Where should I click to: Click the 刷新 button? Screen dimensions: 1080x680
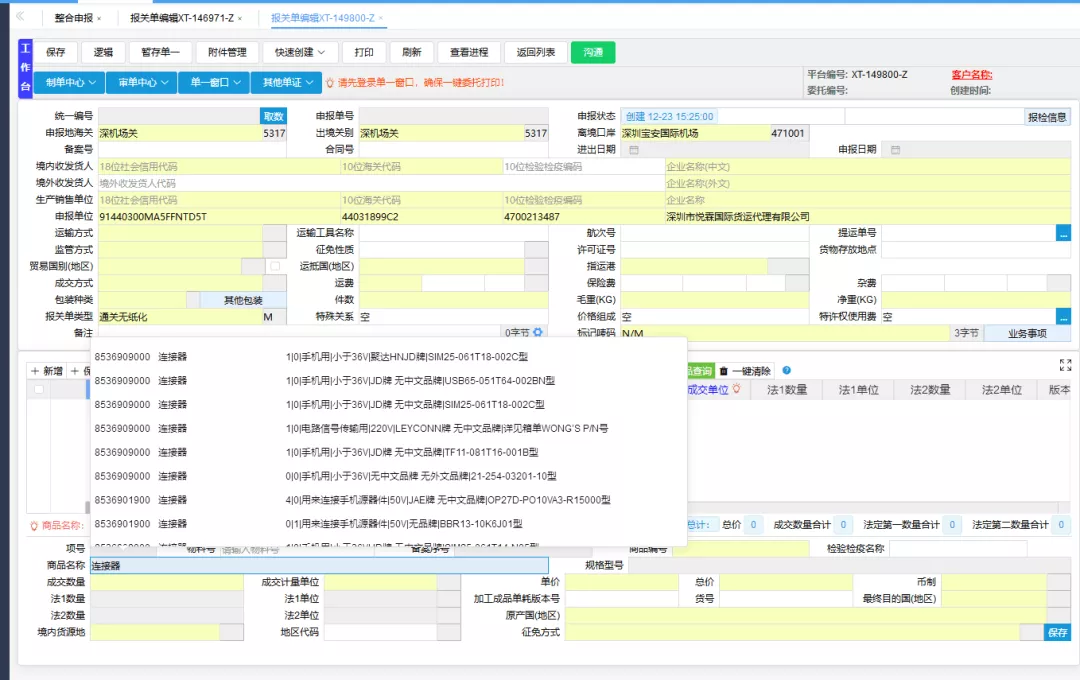click(411, 52)
